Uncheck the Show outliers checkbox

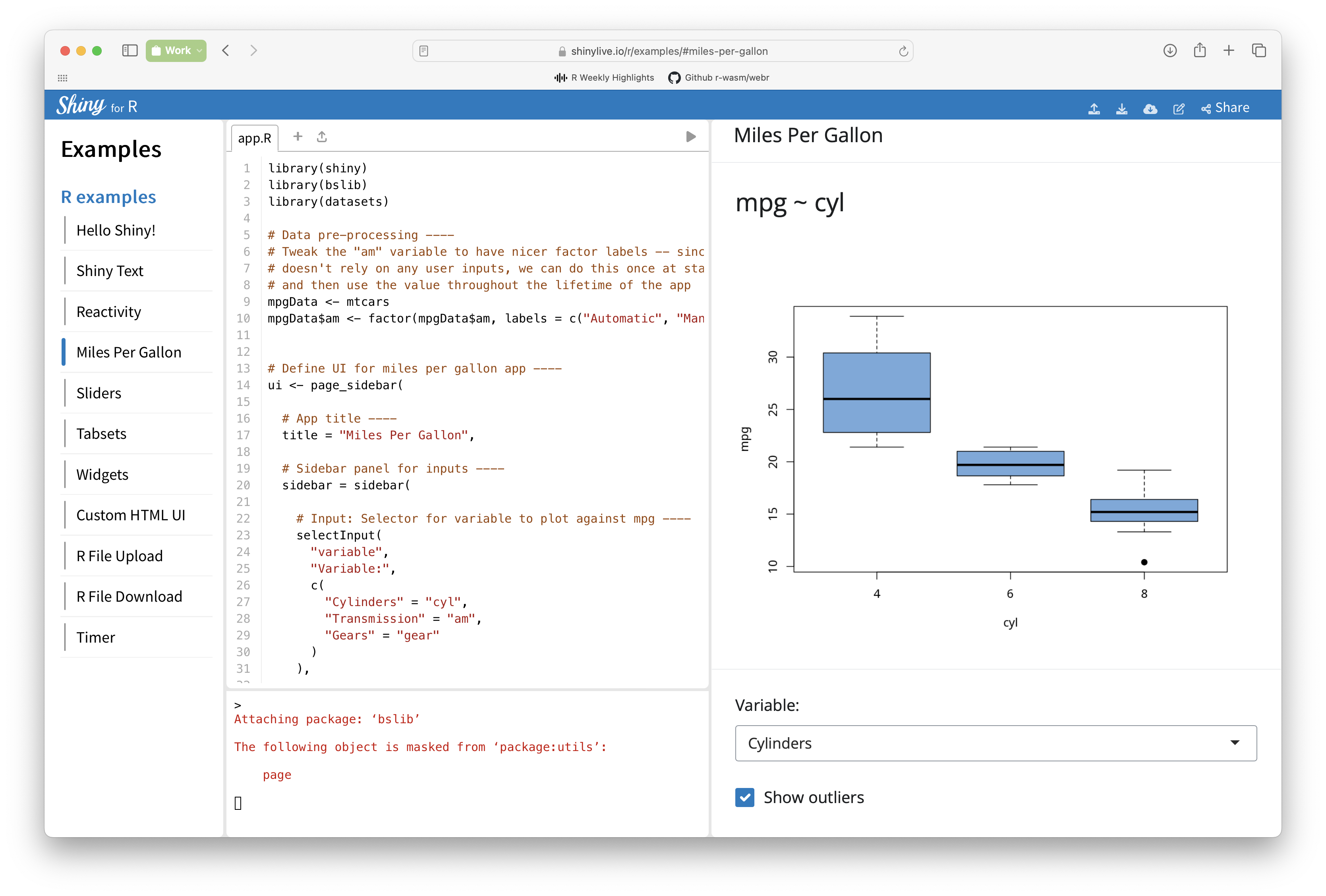click(744, 797)
